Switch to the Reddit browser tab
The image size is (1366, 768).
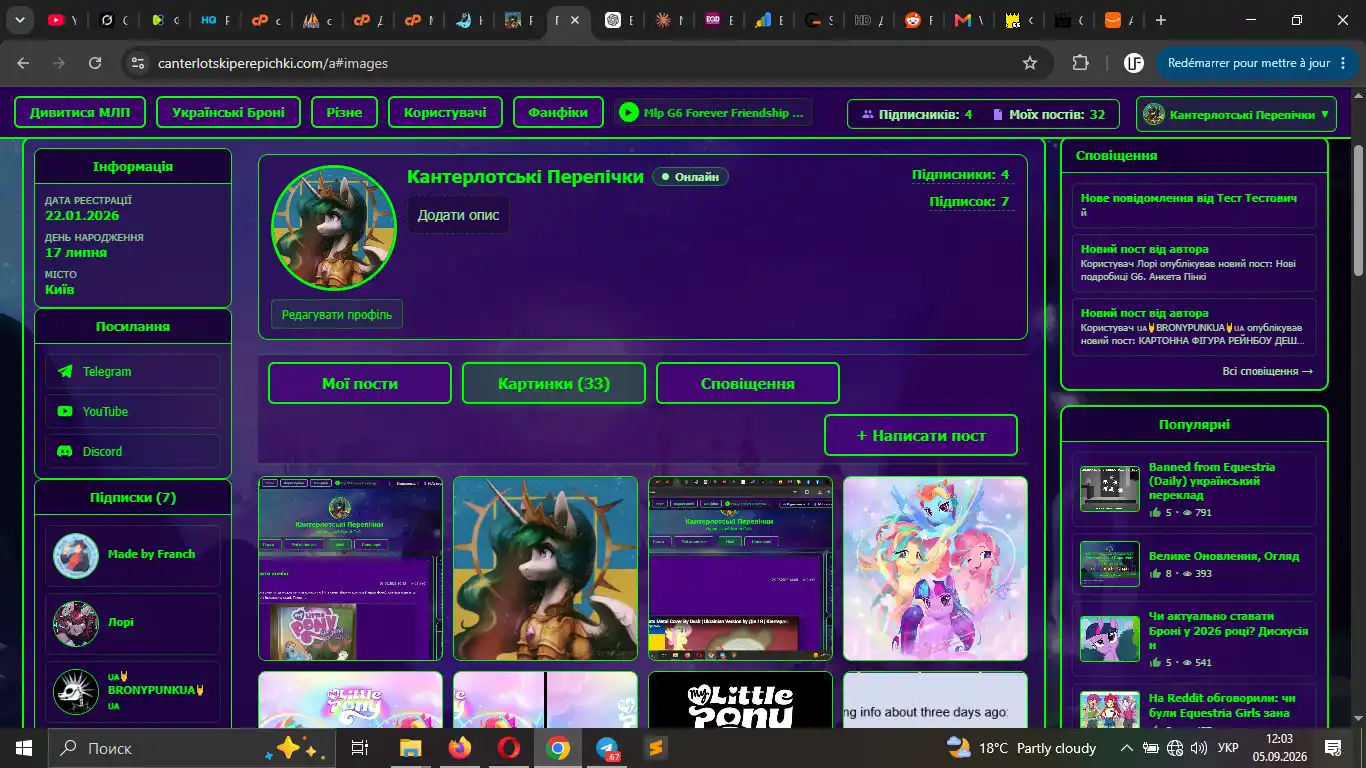coord(919,20)
